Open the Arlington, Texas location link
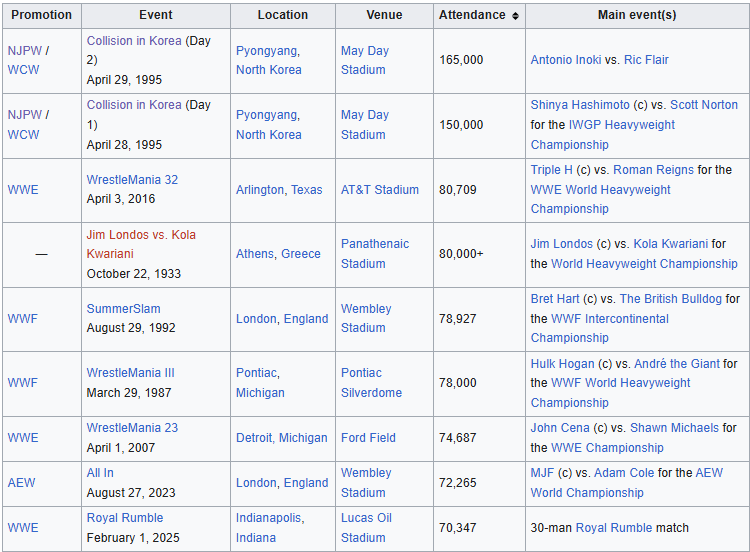 [278, 189]
